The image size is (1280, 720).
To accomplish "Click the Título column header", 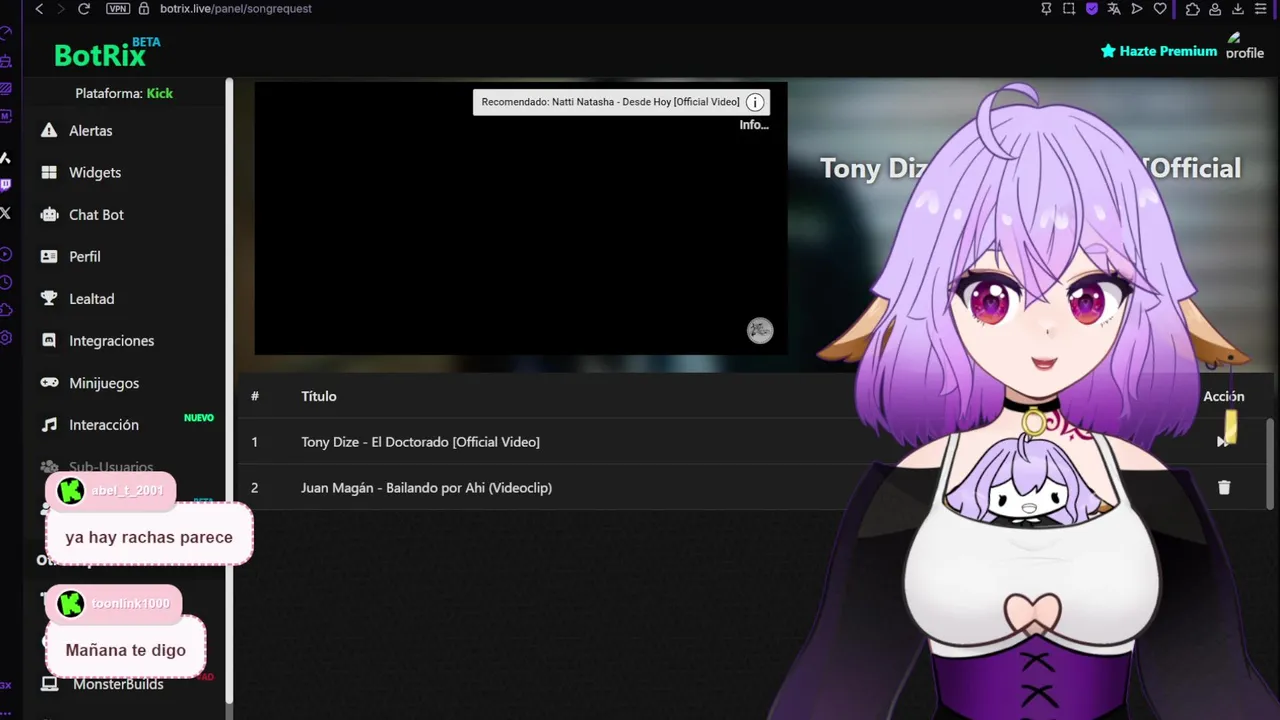I will pos(319,396).
